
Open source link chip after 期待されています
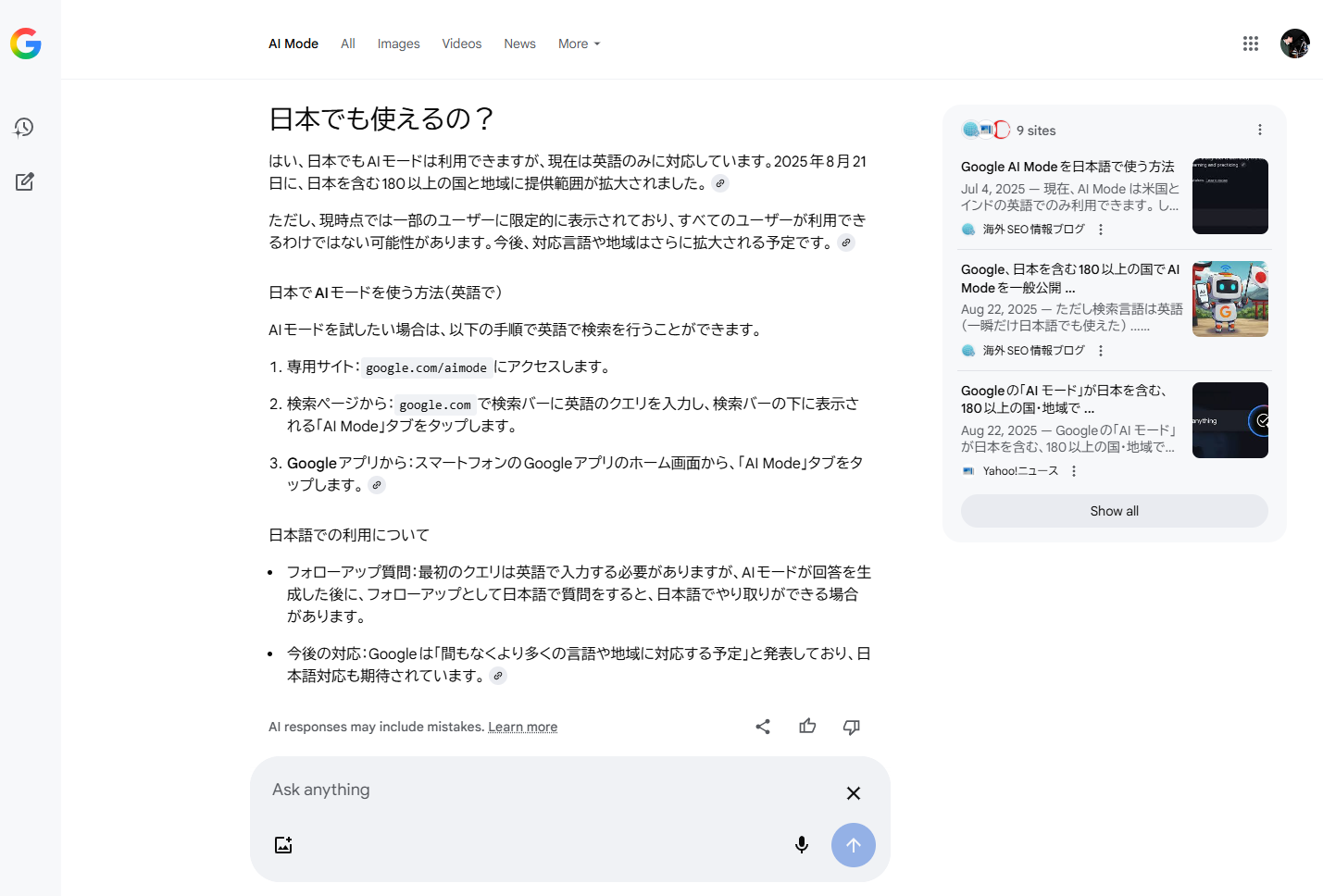point(498,676)
